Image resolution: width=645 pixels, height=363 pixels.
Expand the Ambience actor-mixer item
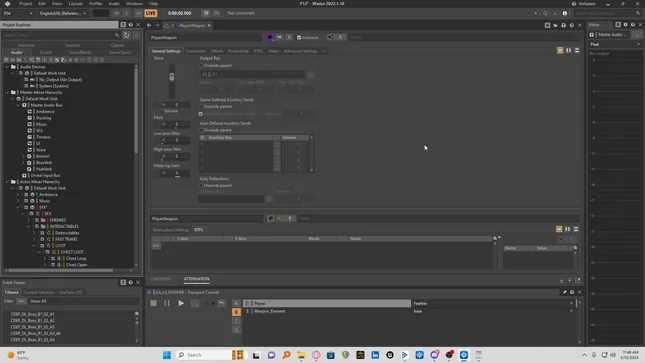point(18,194)
